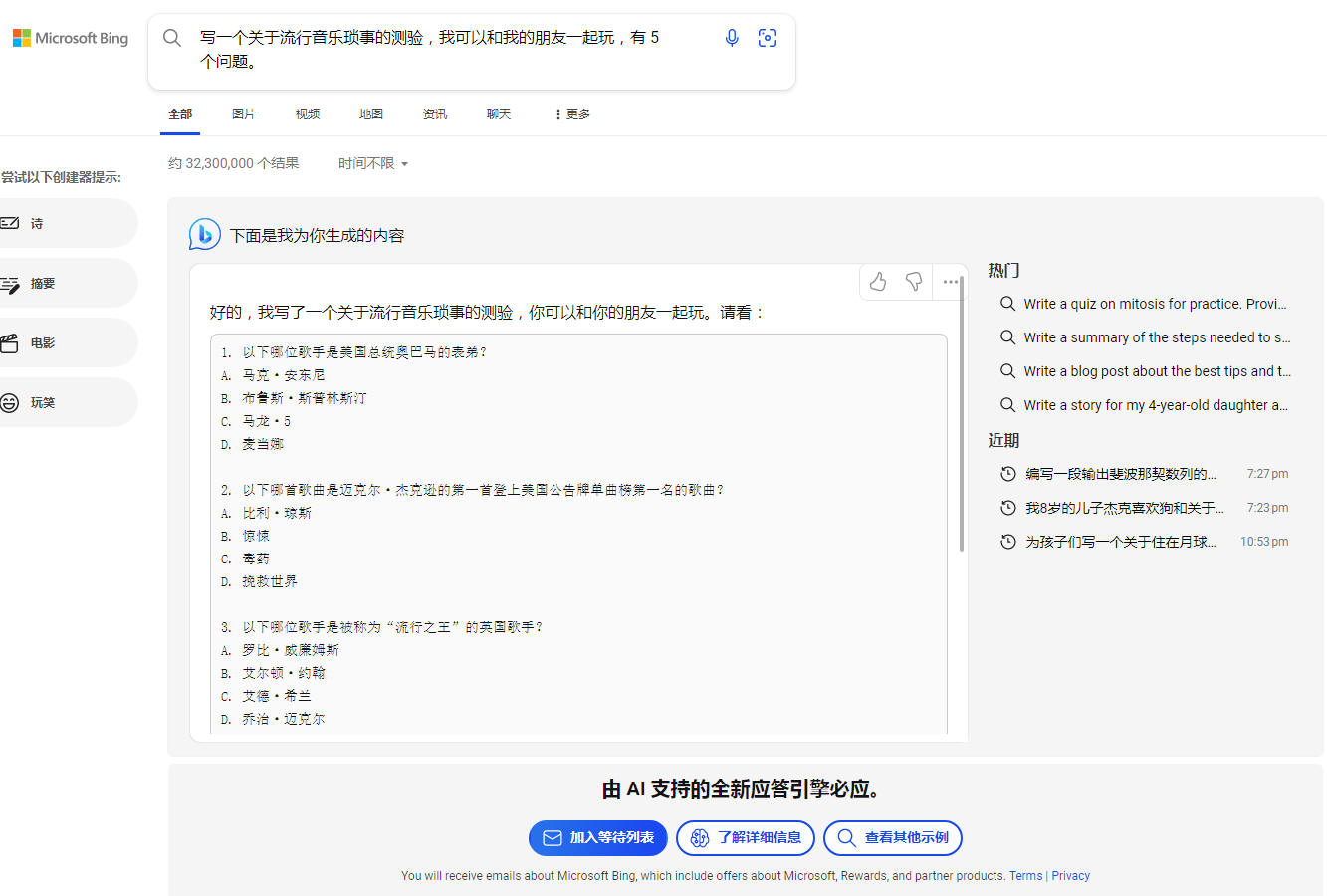Switch to the 地图 tab
This screenshot has height=896, width=1327.
(371, 114)
